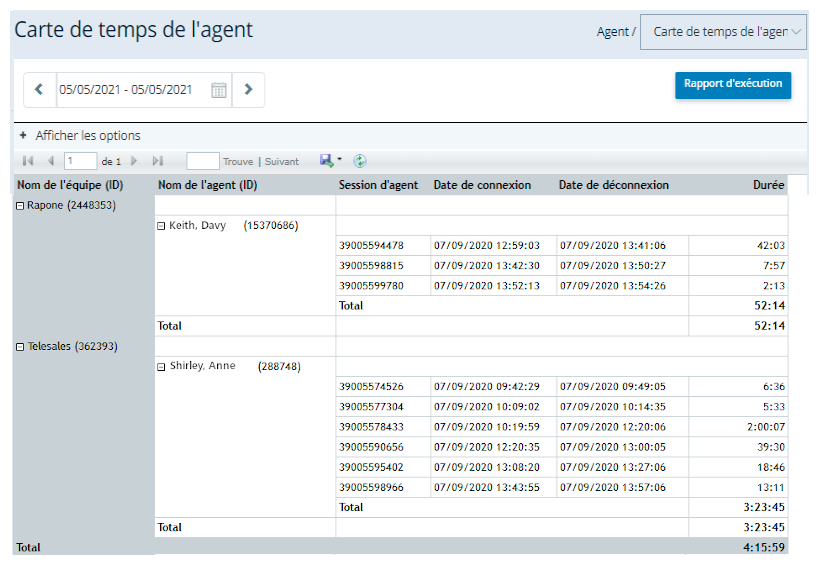Run the report with Rapport d'exécution
Screen dimensions: 818x571
tap(733, 85)
